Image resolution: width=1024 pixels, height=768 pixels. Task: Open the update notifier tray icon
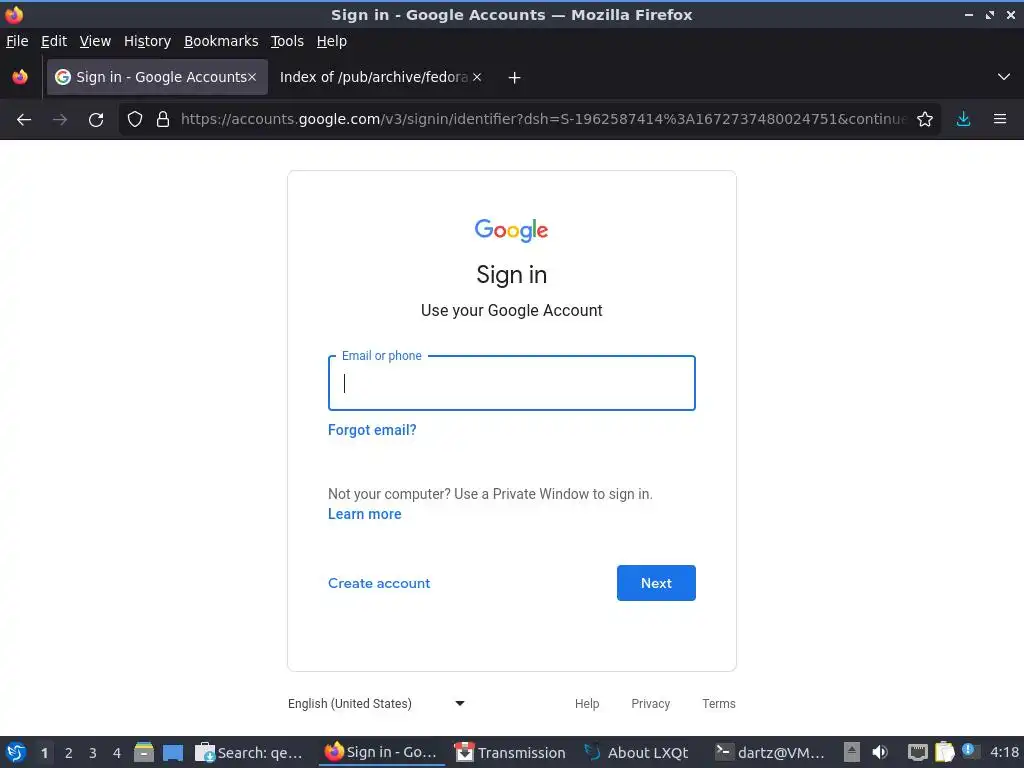pos(970,752)
